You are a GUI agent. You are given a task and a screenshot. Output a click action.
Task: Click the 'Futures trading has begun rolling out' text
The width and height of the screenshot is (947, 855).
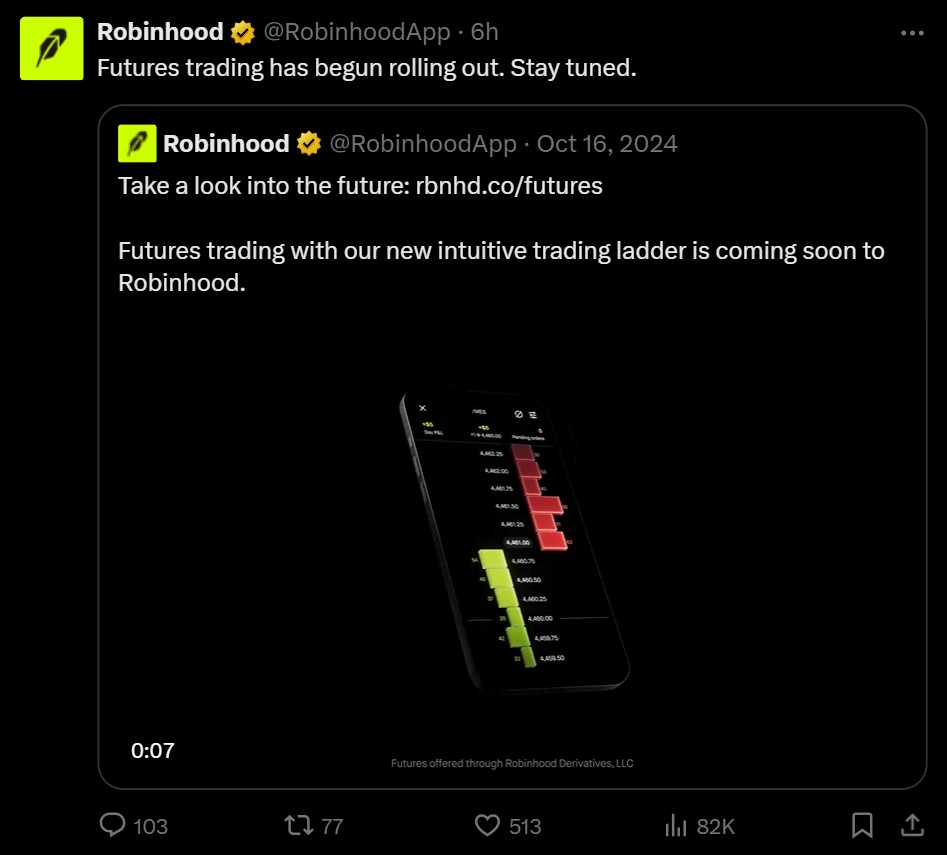[x=366, y=69]
